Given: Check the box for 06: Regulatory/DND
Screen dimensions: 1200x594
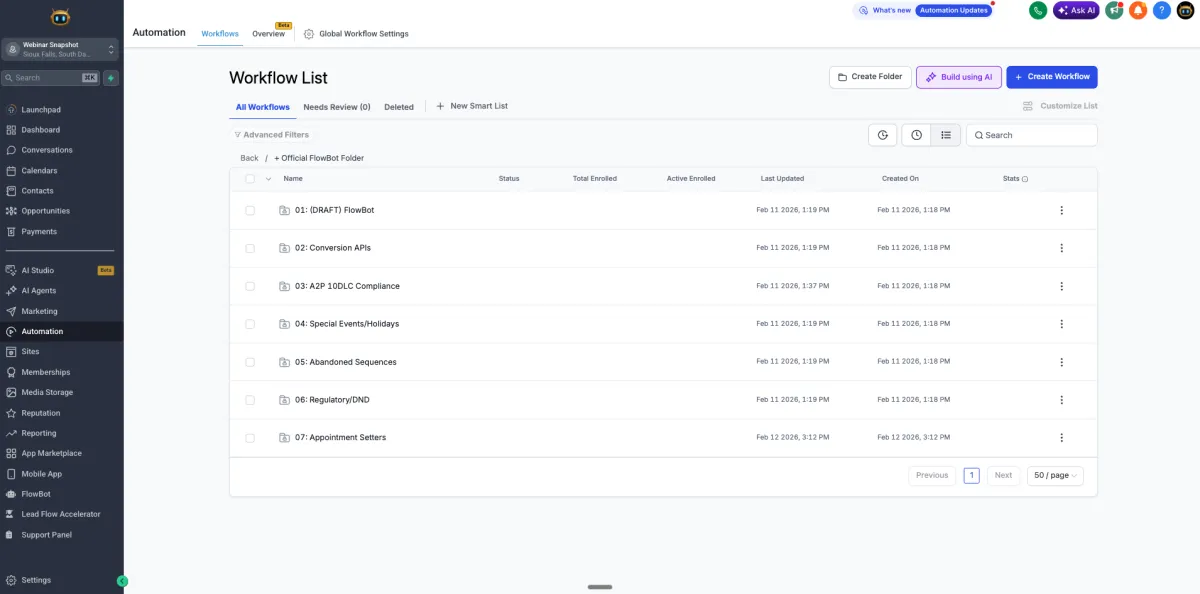Looking at the screenshot, I should click(250, 400).
